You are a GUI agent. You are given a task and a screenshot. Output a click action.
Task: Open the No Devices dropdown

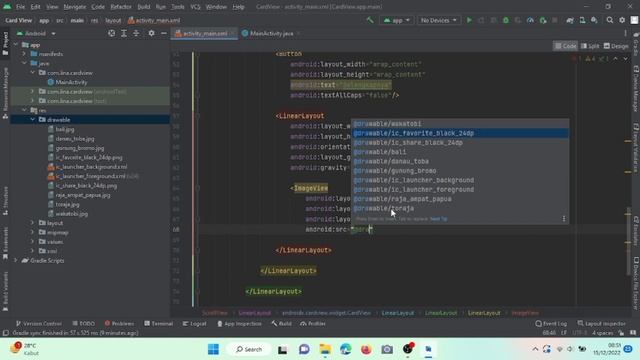439,20
